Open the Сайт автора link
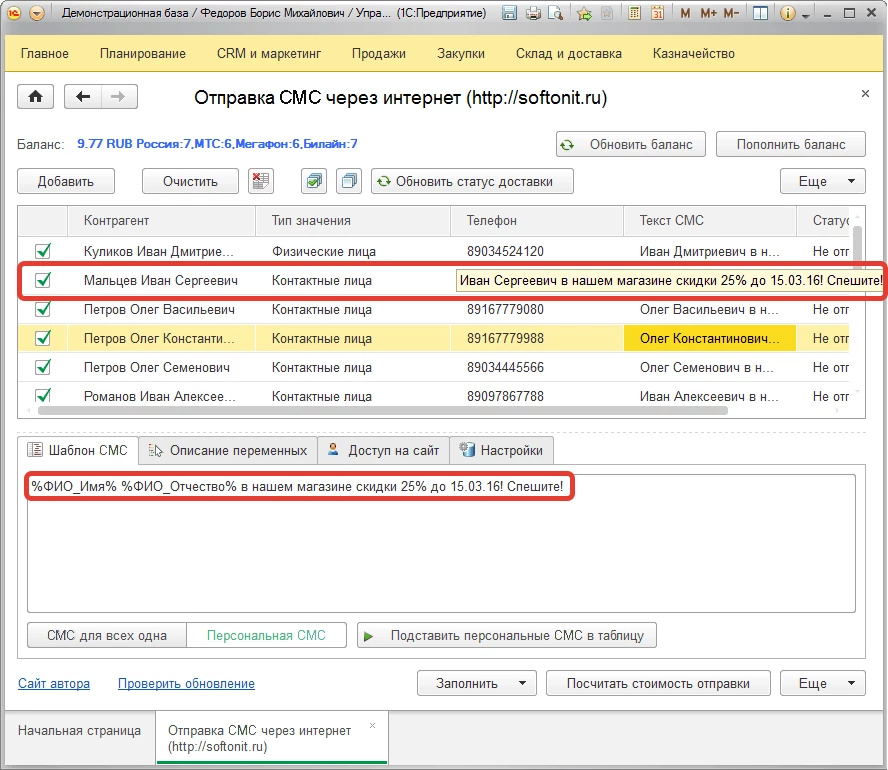The width and height of the screenshot is (888, 770). tap(54, 684)
